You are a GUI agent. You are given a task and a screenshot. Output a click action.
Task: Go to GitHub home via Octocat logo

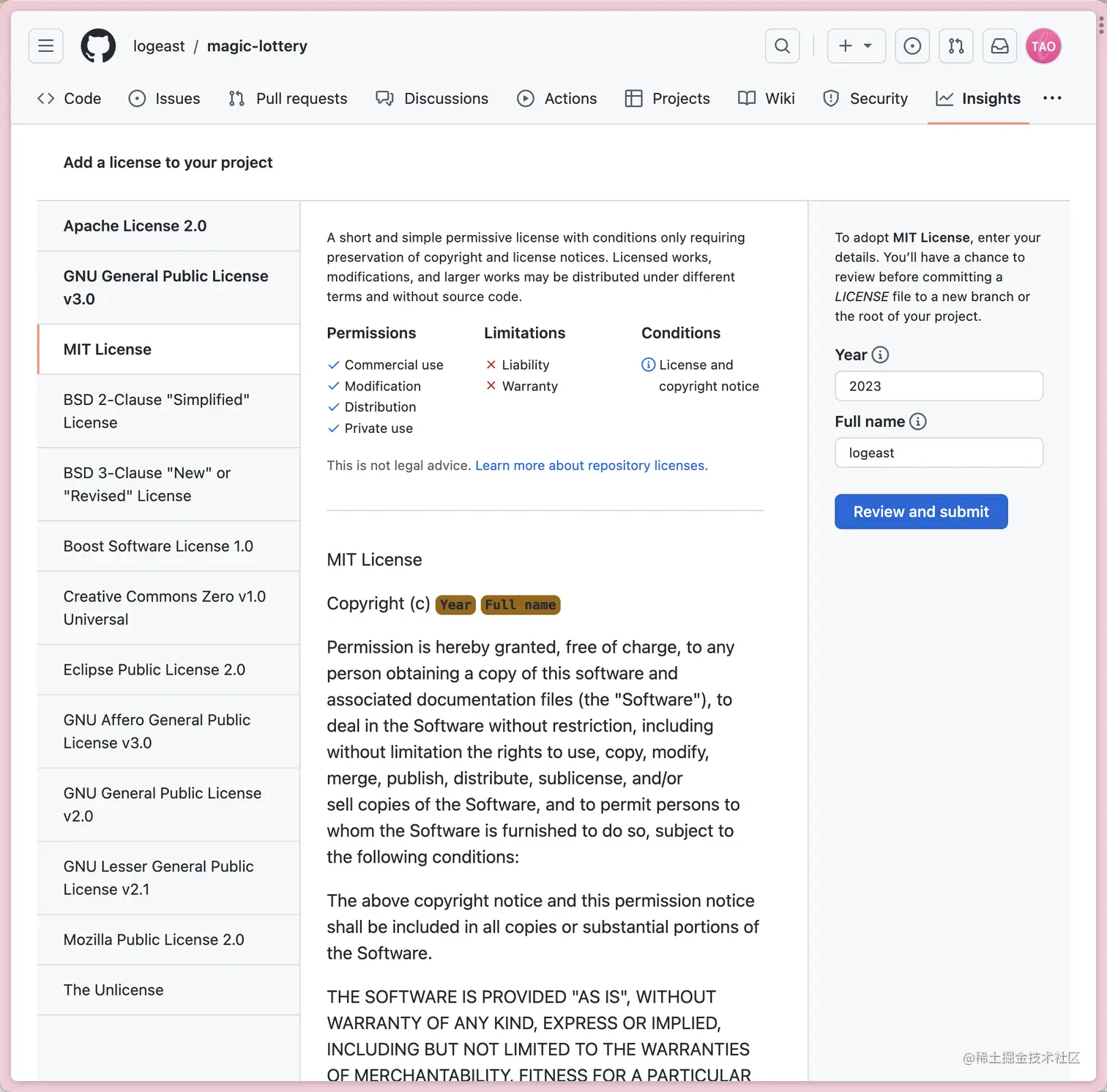(x=98, y=46)
